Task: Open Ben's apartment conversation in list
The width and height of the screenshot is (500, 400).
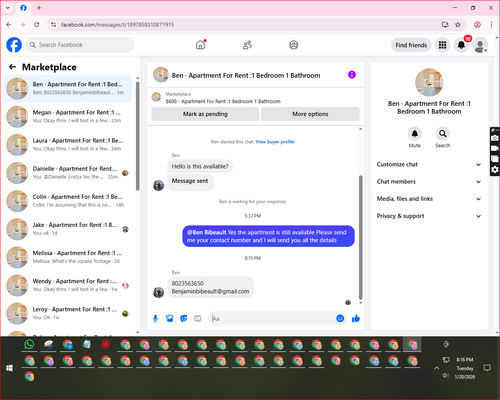Action: tap(67, 88)
